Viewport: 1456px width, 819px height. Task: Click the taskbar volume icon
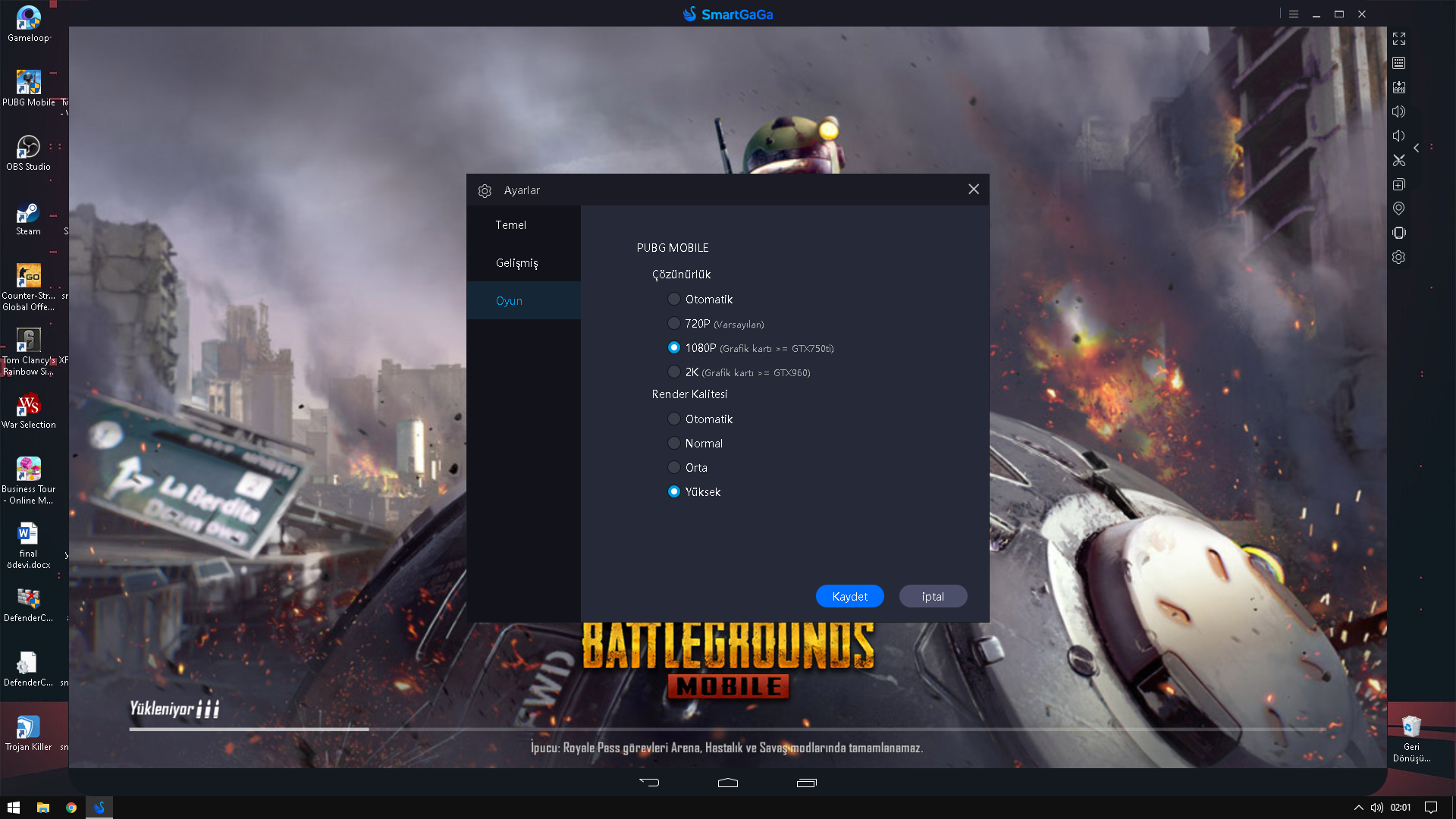tap(1377, 808)
